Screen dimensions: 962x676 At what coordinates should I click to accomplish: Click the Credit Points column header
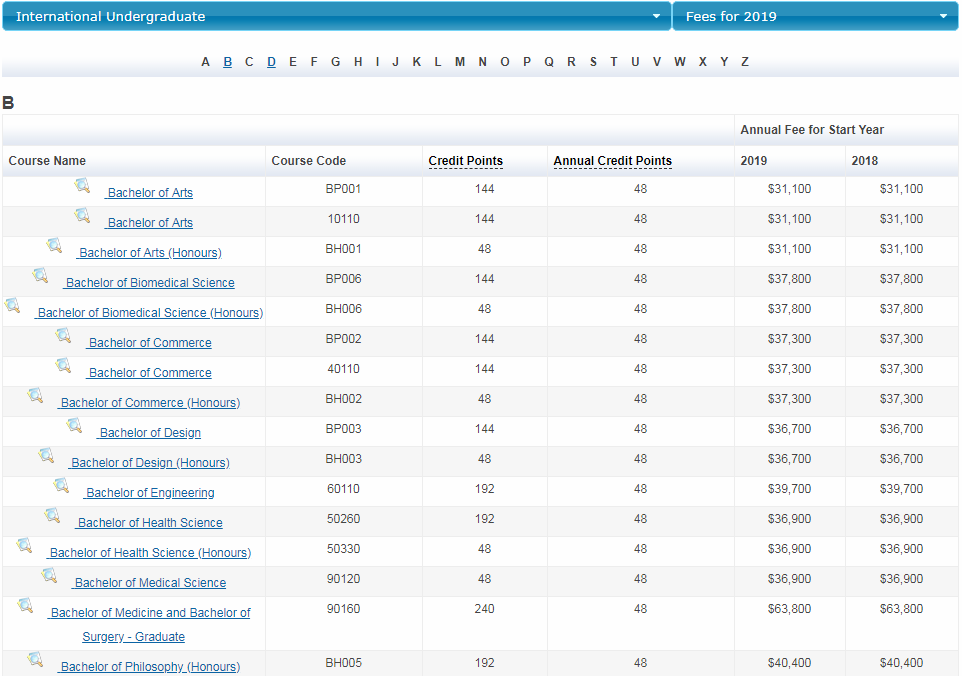point(465,161)
